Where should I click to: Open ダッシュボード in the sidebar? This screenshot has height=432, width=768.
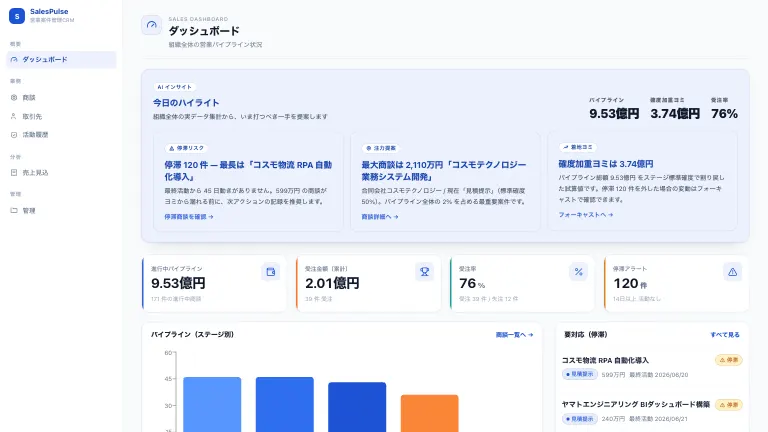coord(61,59)
